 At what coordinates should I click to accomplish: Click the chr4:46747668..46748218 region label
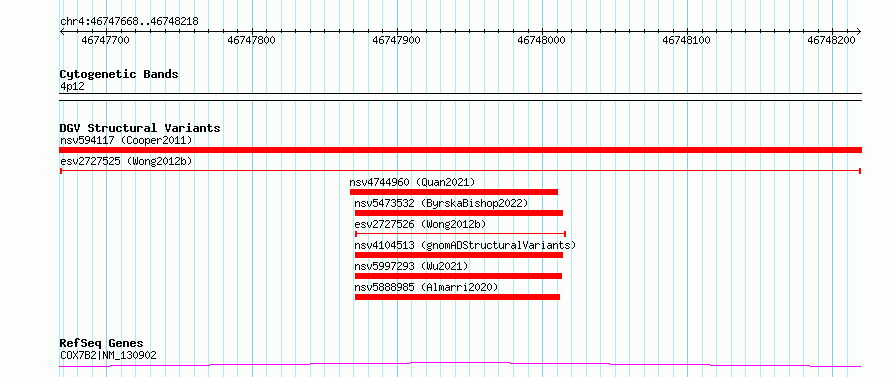pyautogui.click(x=129, y=22)
